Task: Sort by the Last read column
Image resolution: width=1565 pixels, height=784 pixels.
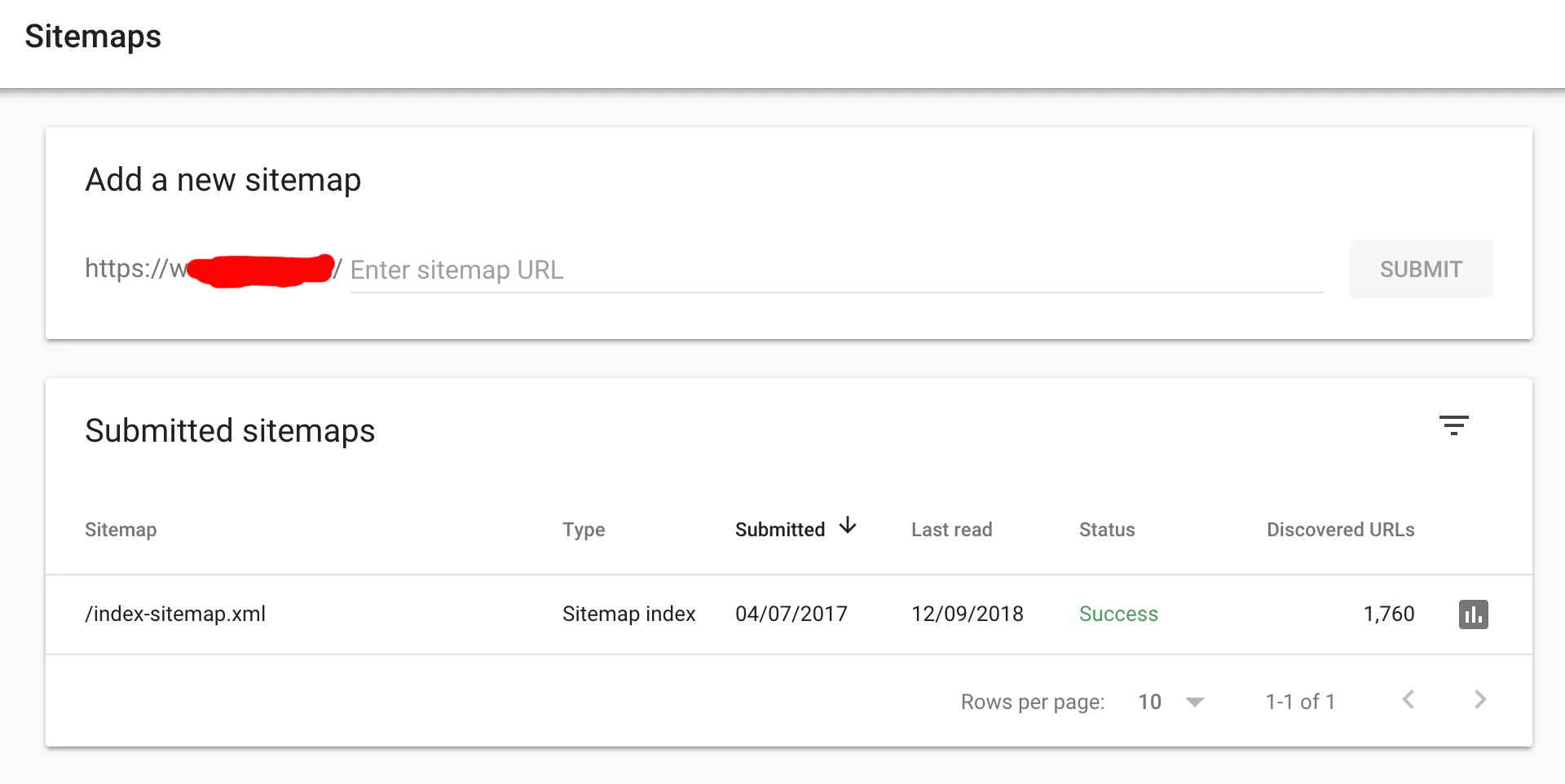Action: pyautogui.click(x=951, y=530)
